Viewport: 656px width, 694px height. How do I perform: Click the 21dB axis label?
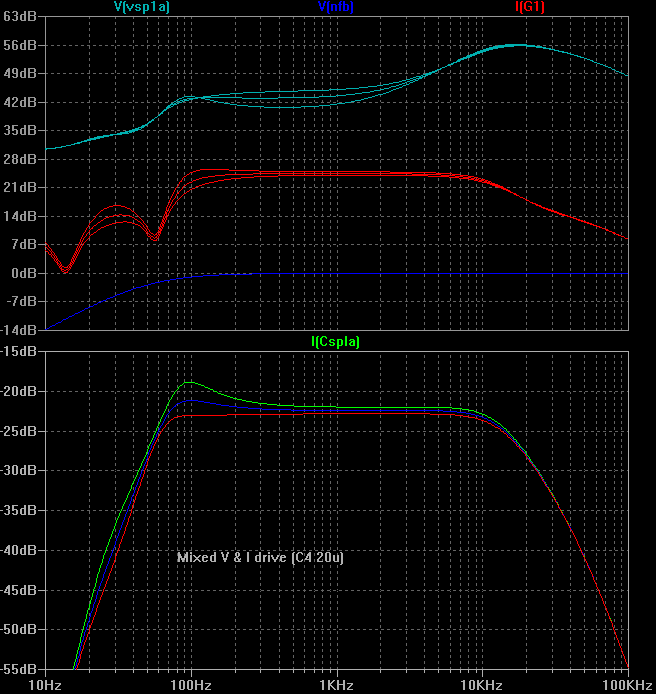(x=19, y=188)
